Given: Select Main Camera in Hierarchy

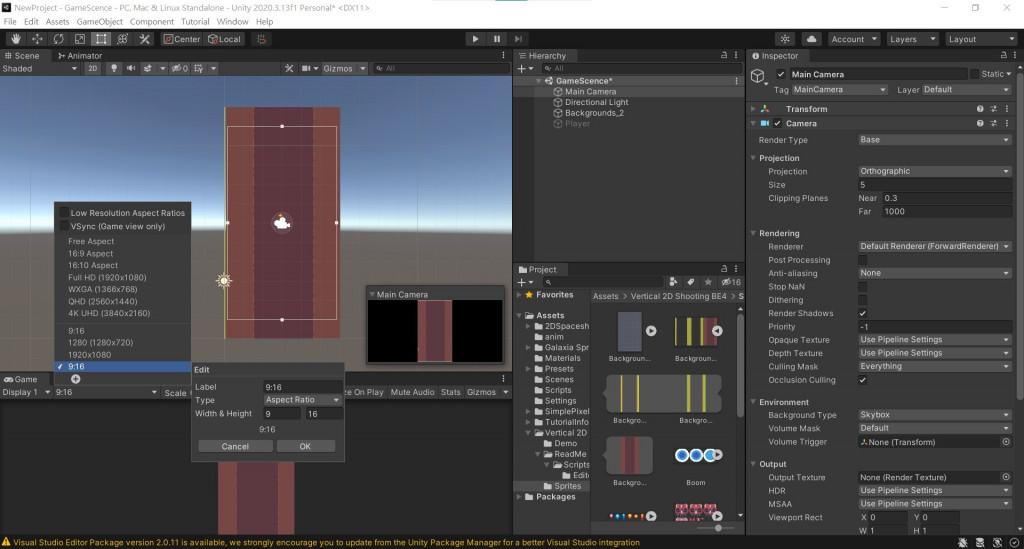Looking at the screenshot, I should pos(590,91).
